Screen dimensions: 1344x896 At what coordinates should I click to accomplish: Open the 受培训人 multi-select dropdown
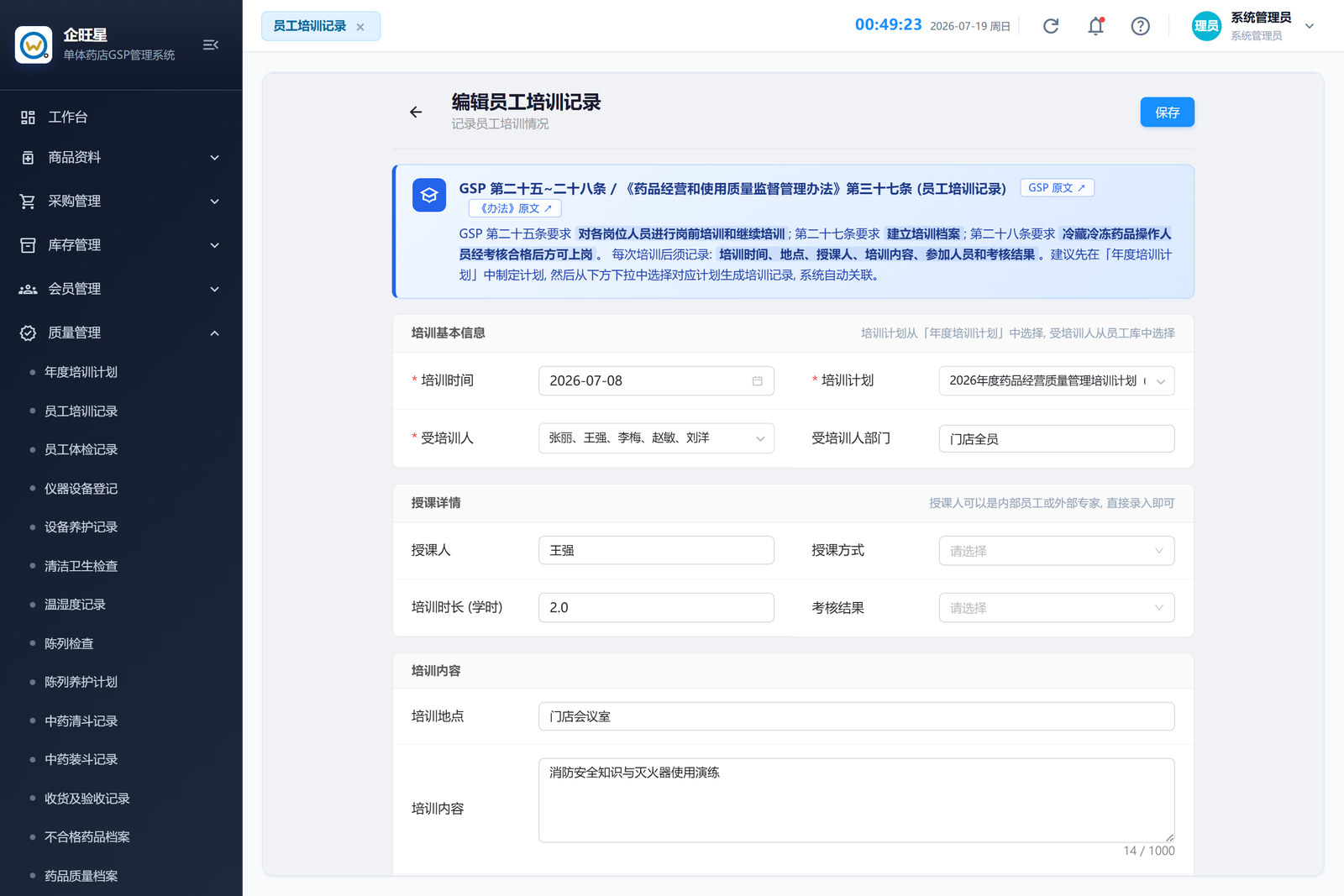pos(656,438)
